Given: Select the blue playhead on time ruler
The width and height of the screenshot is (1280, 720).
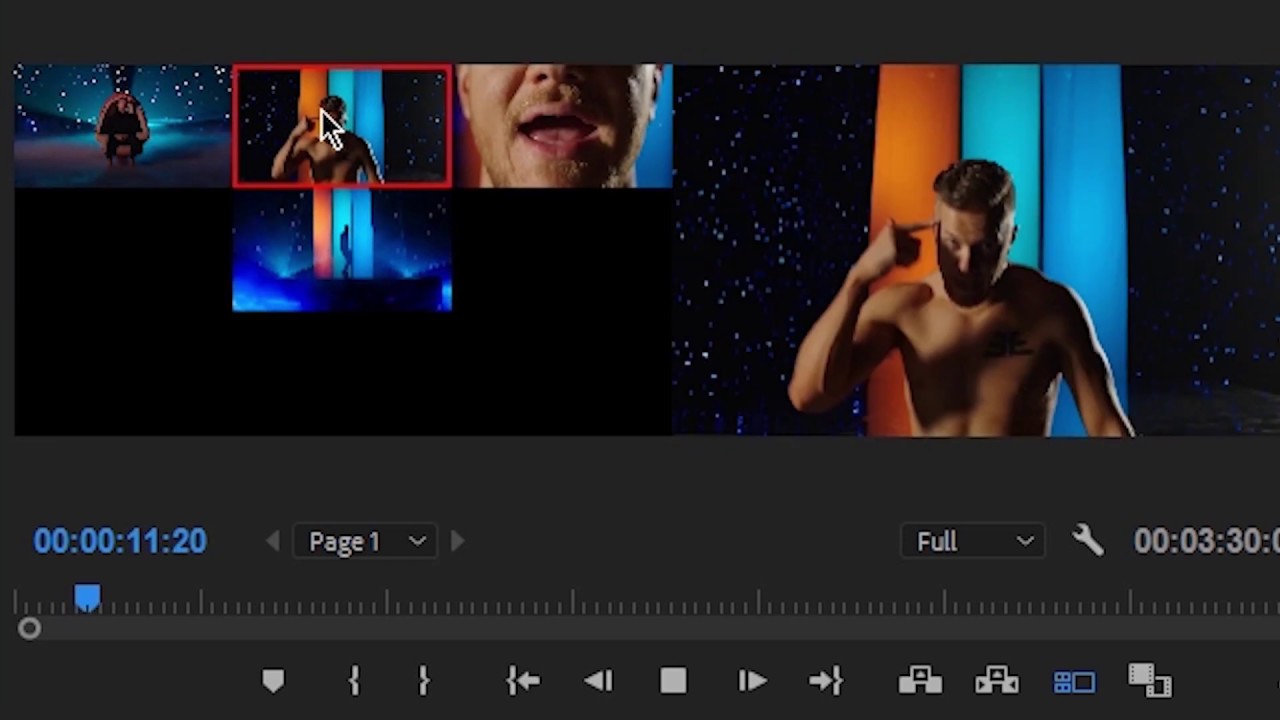Looking at the screenshot, I should click(87, 598).
